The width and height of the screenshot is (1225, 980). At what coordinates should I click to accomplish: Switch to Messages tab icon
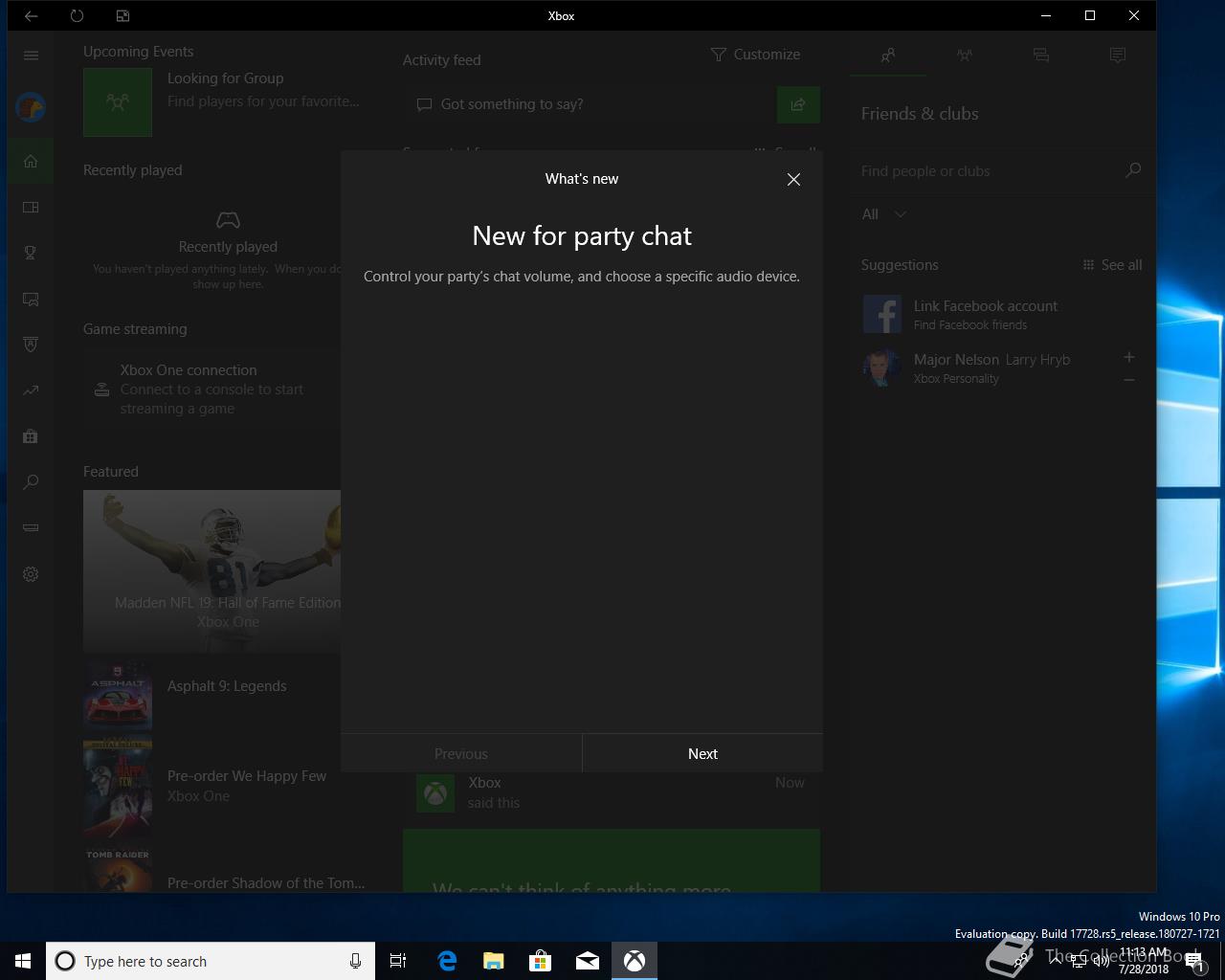click(1041, 56)
